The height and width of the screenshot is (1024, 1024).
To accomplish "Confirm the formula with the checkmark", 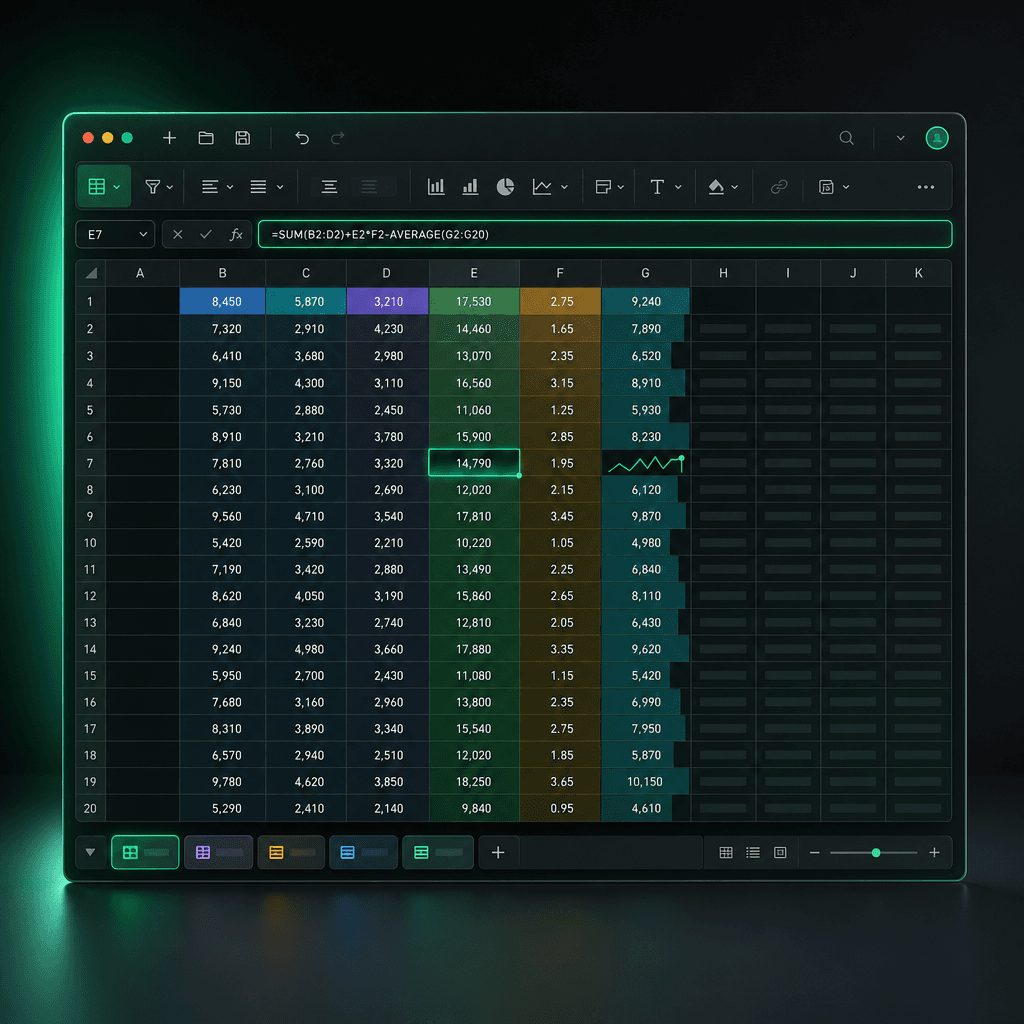I will pyautogui.click(x=206, y=234).
